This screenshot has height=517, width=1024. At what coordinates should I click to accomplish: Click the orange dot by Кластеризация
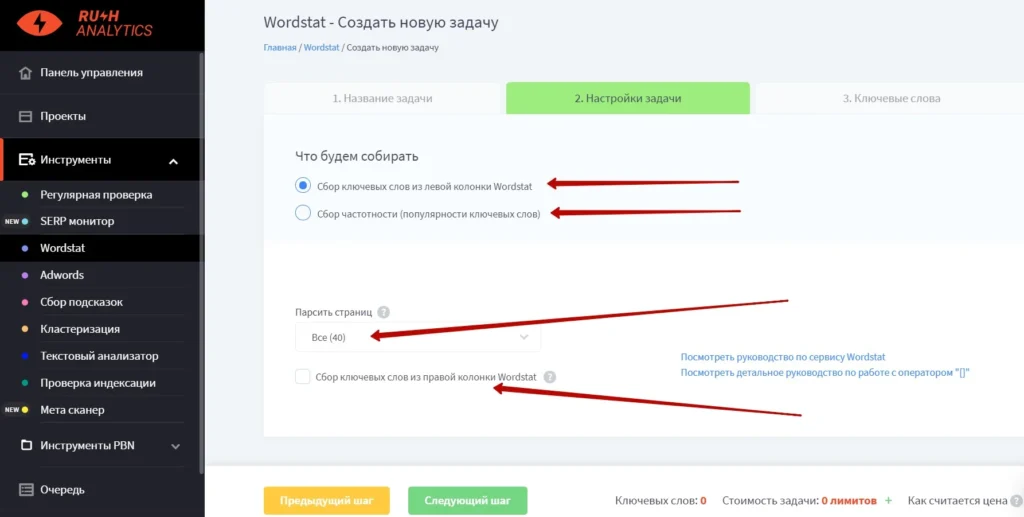click(x=25, y=329)
